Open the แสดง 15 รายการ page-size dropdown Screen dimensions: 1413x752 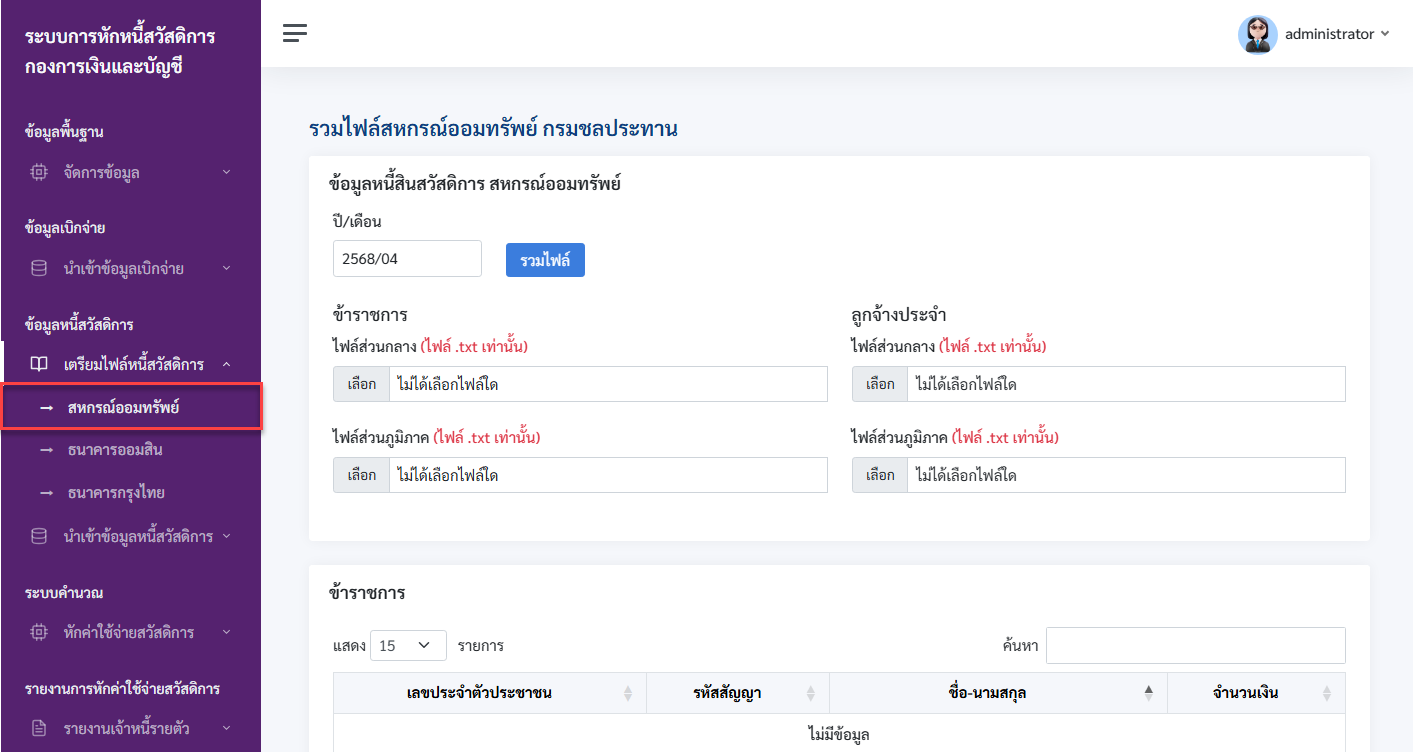tap(408, 646)
